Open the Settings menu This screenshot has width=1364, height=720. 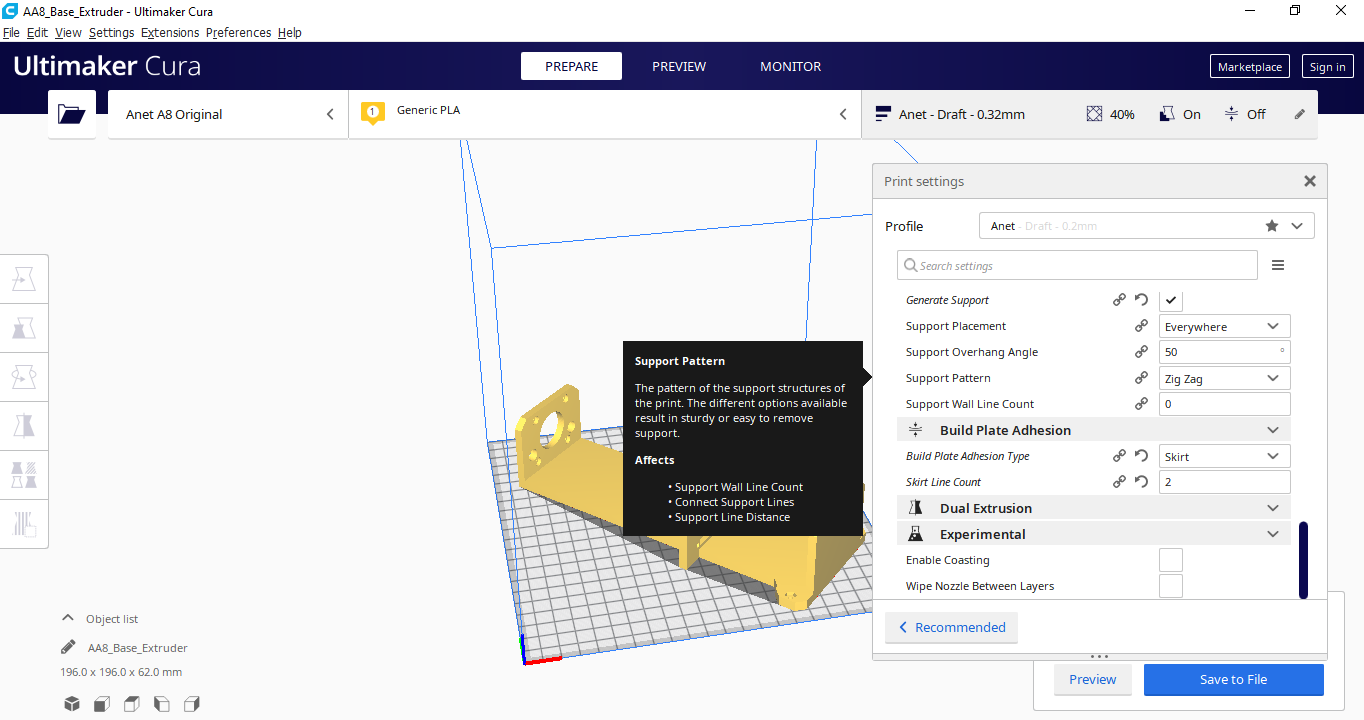[x=111, y=32]
